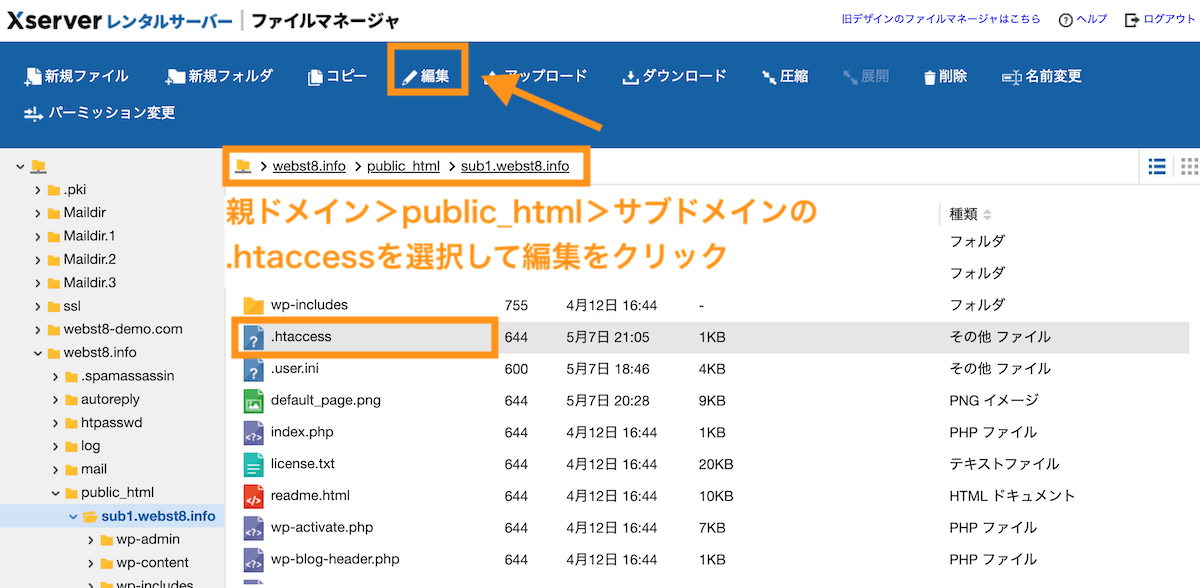Viewport: 1200px width, 588px height.
Task: Open the 編集 (edit) tool
Action: tap(427, 75)
